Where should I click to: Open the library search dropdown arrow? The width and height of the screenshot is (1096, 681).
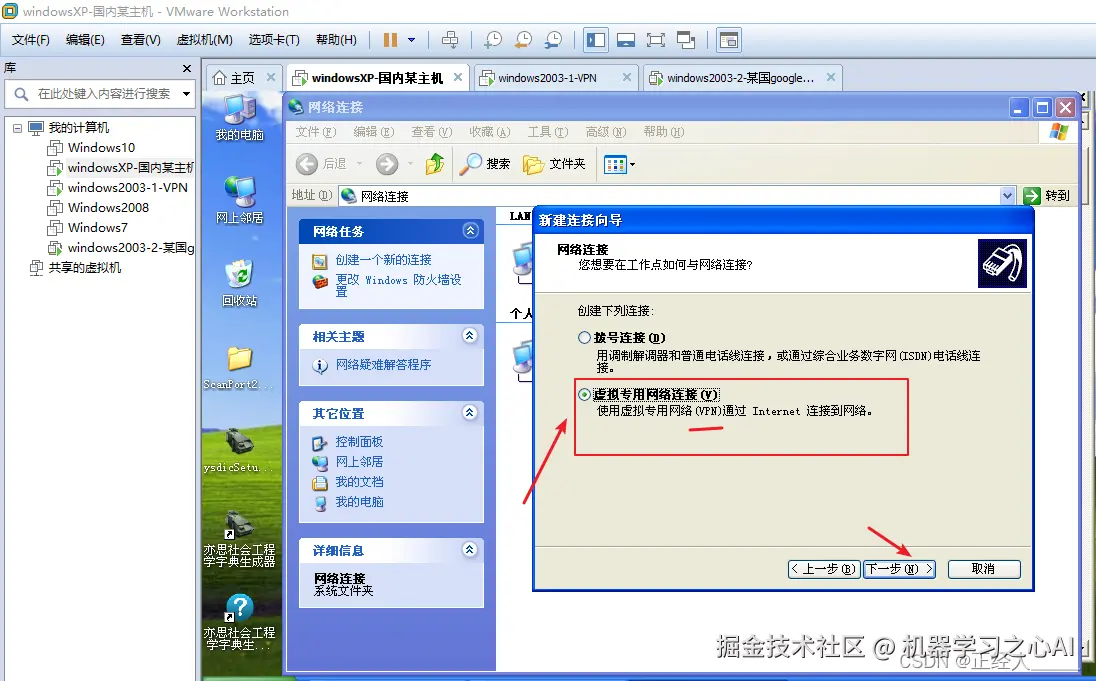pyautogui.click(x=186, y=94)
